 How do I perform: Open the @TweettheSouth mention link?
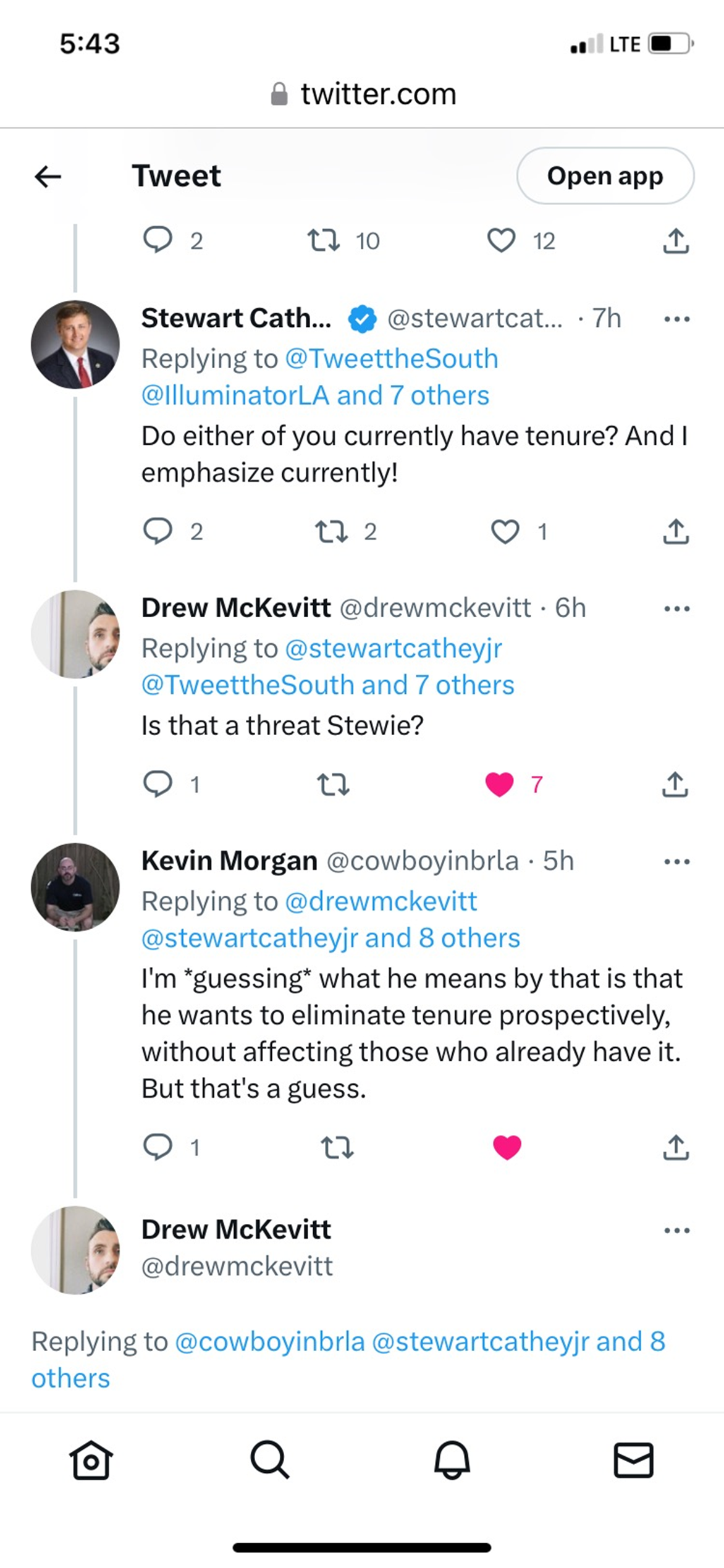(391, 359)
